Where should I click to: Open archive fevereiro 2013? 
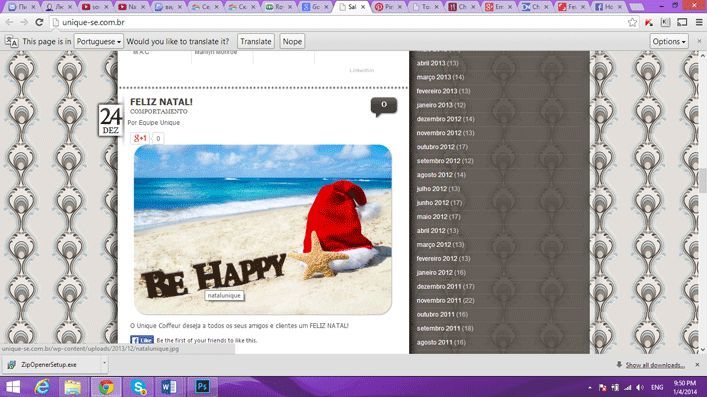(x=443, y=91)
